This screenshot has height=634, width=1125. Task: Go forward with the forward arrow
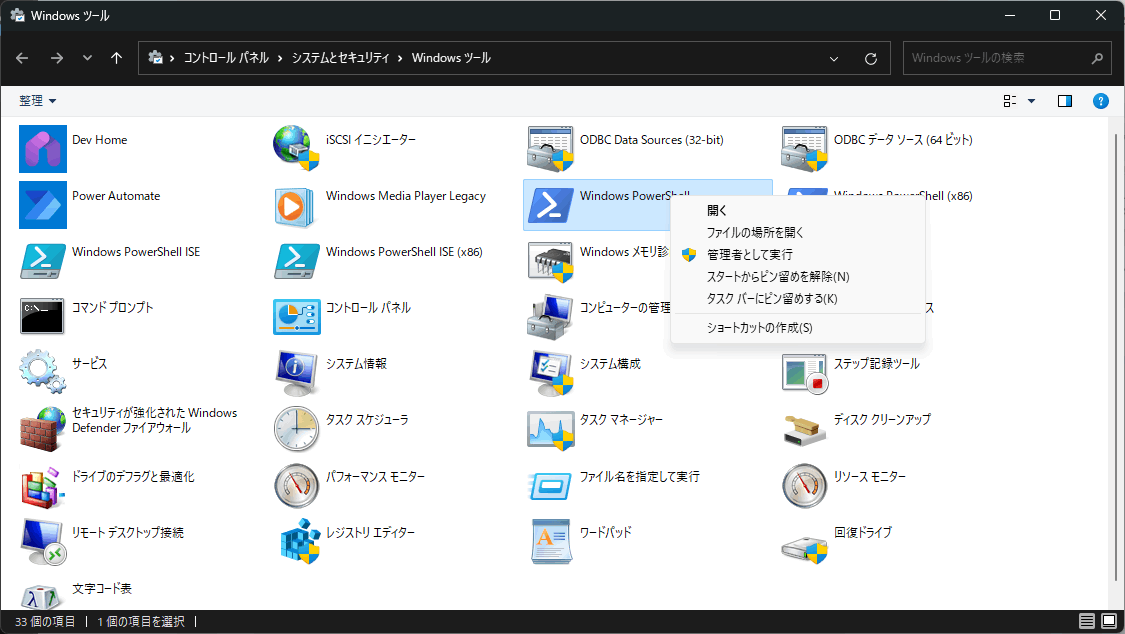pyautogui.click(x=57, y=58)
